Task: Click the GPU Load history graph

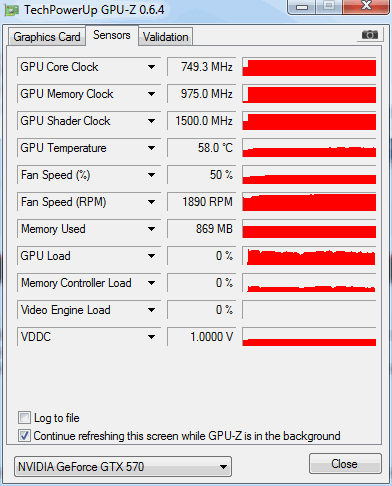Action: 309,256
